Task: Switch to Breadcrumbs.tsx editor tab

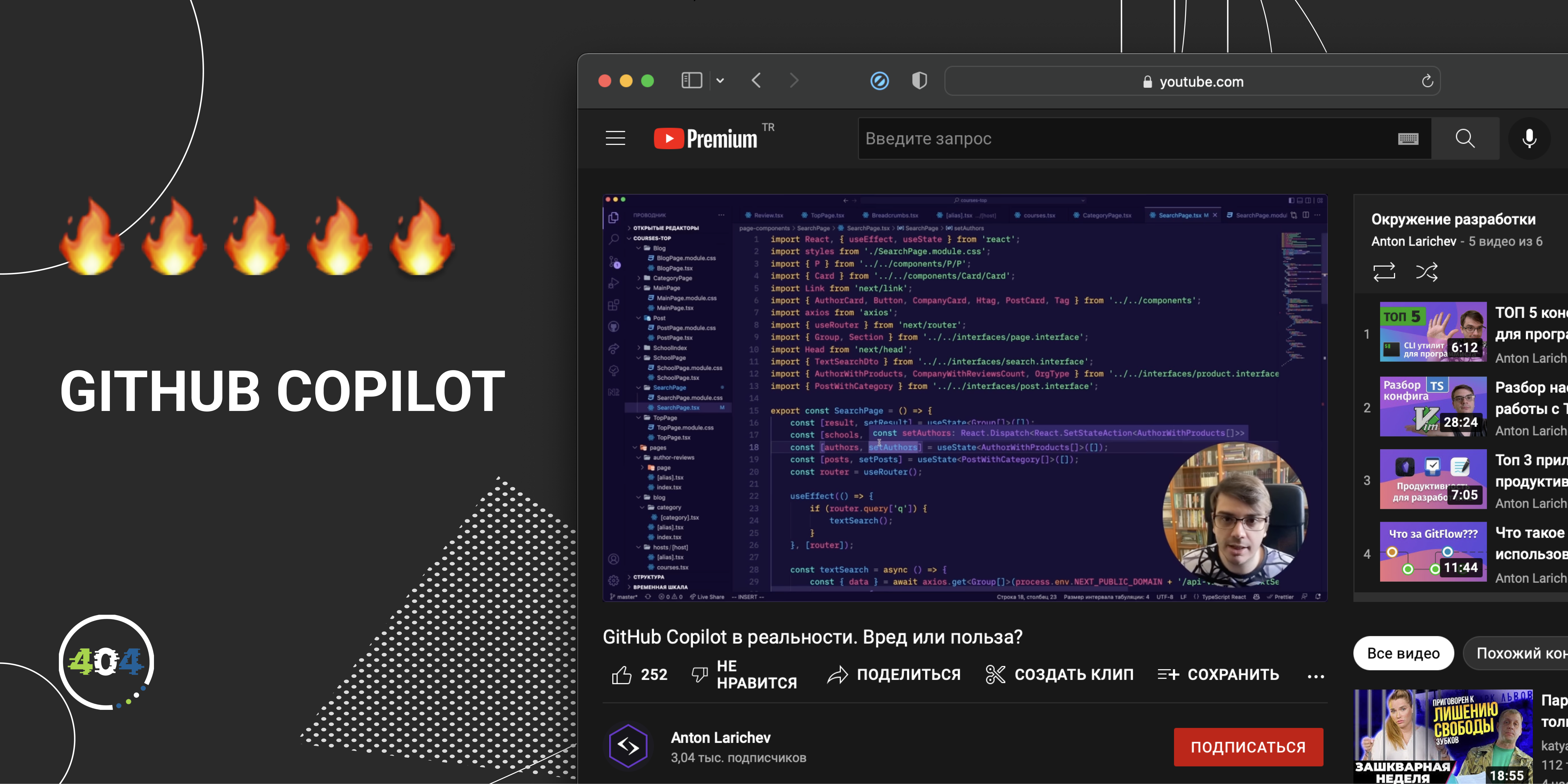Action: pyautogui.click(x=890, y=215)
